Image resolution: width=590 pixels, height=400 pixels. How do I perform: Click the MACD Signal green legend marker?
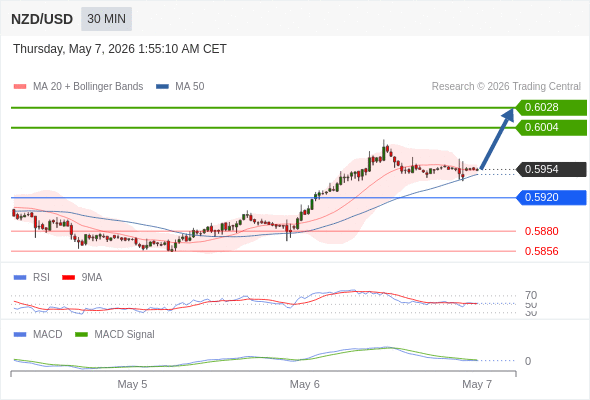click(81, 335)
